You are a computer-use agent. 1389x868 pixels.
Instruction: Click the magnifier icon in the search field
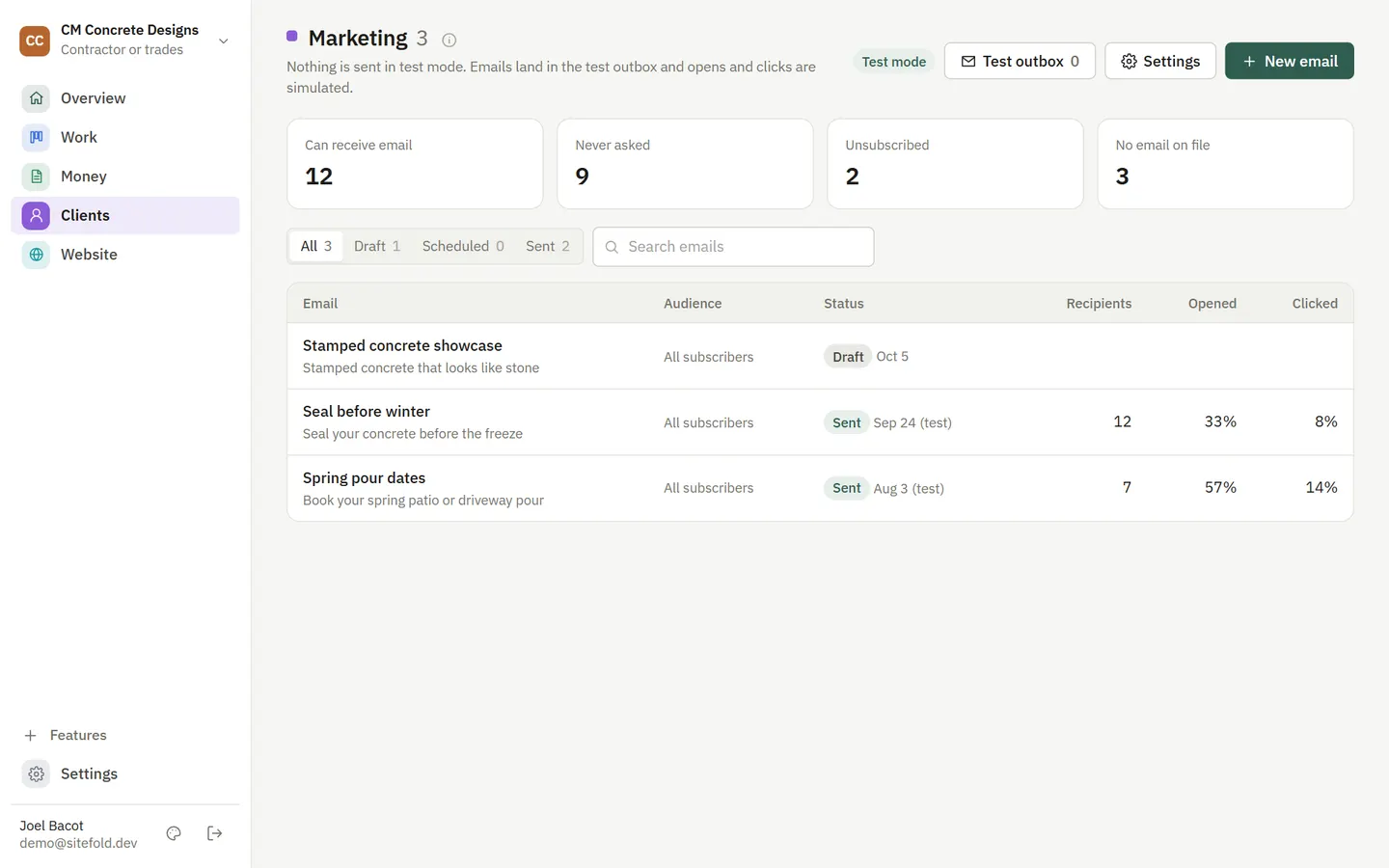pos(612,247)
